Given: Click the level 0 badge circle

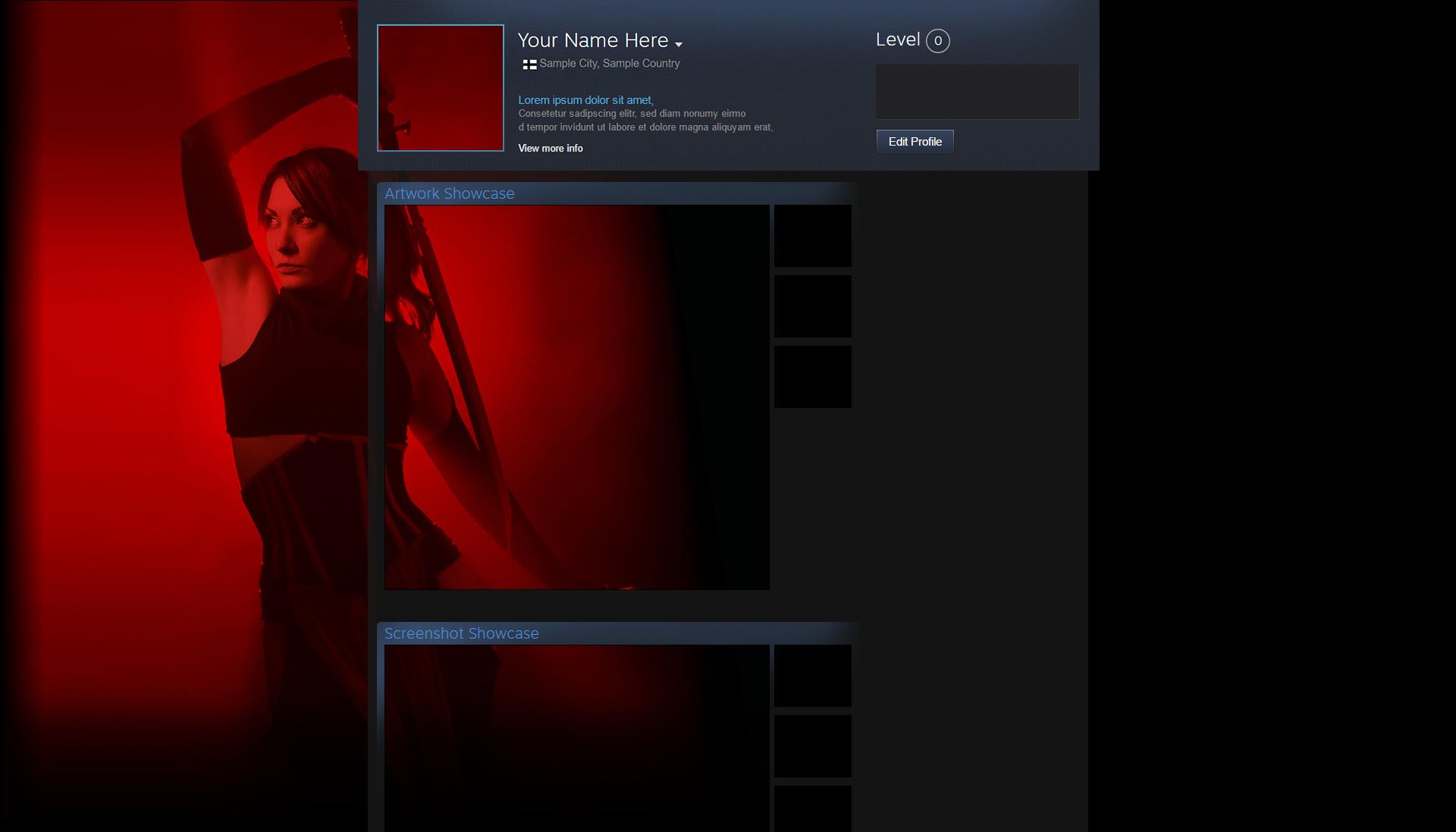Looking at the screenshot, I should coord(937,41).
